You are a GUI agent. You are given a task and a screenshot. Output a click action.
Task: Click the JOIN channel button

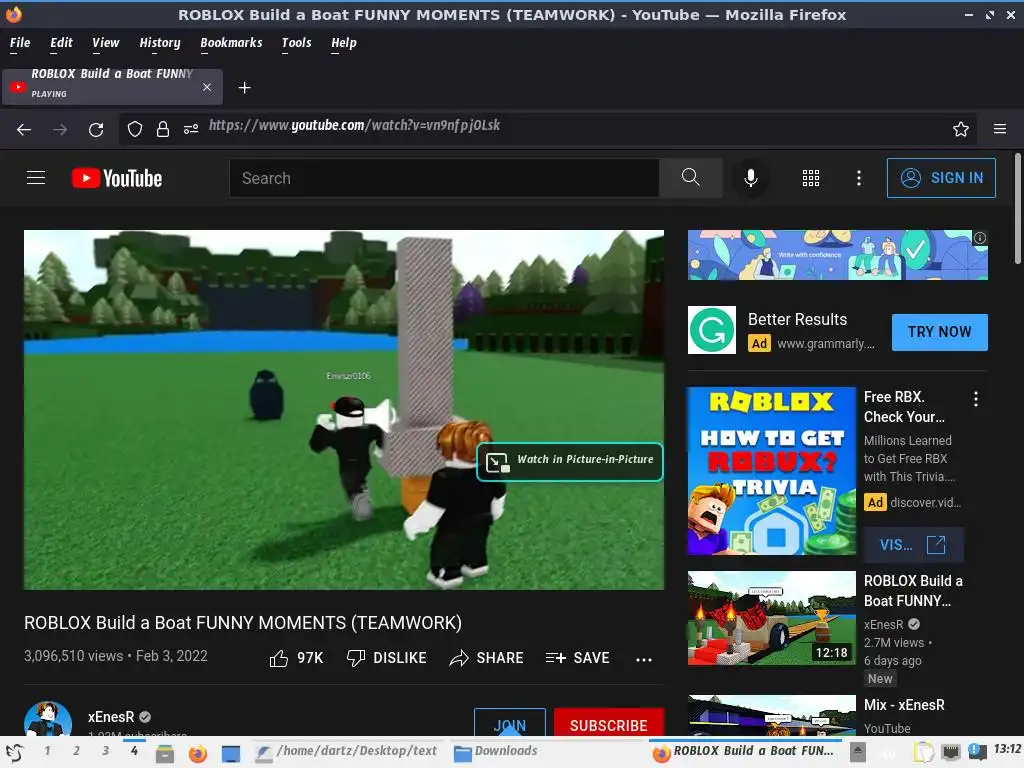[x=509, y=724]
